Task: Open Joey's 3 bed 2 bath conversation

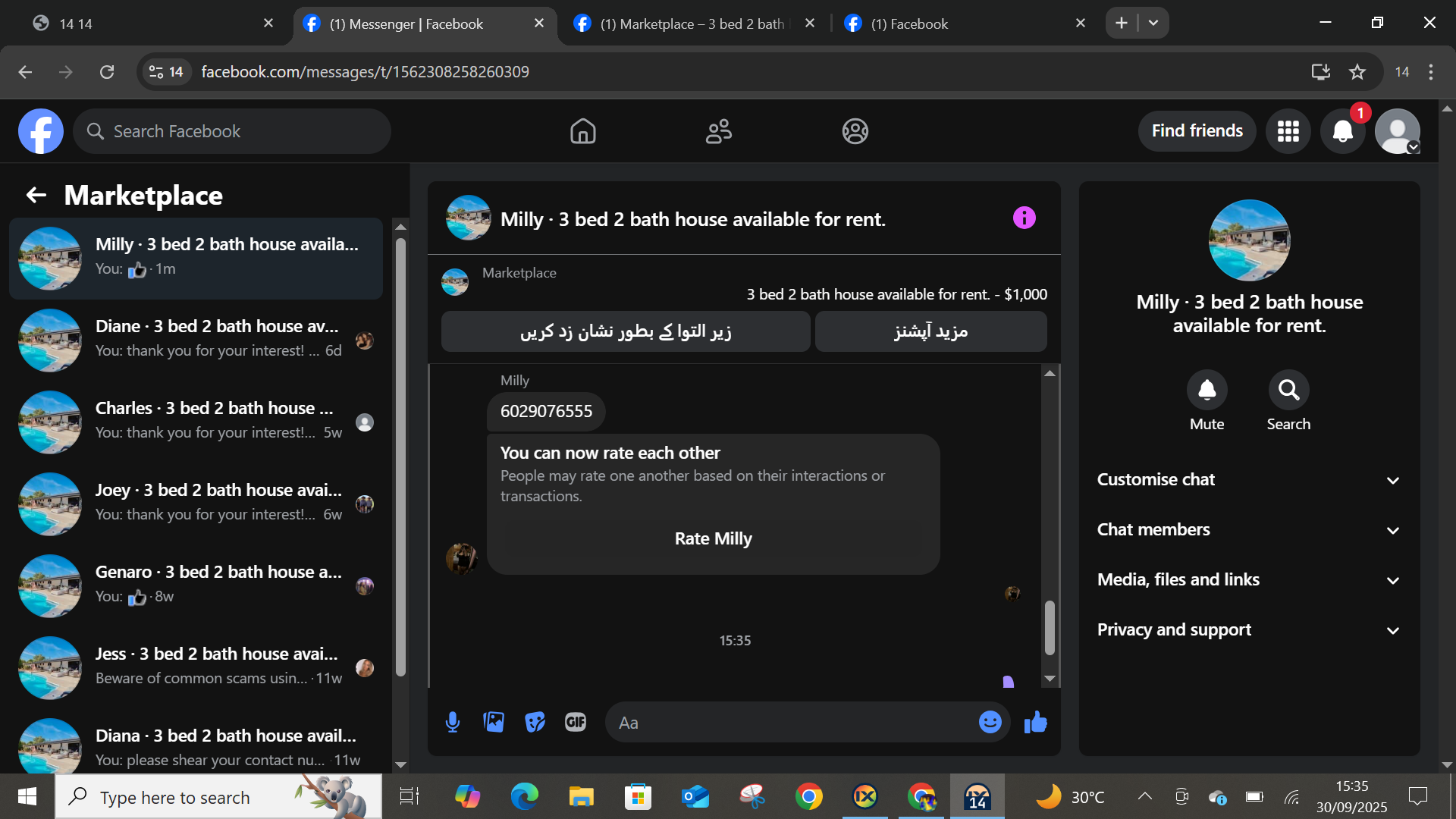Action: [x=196, y=504]
